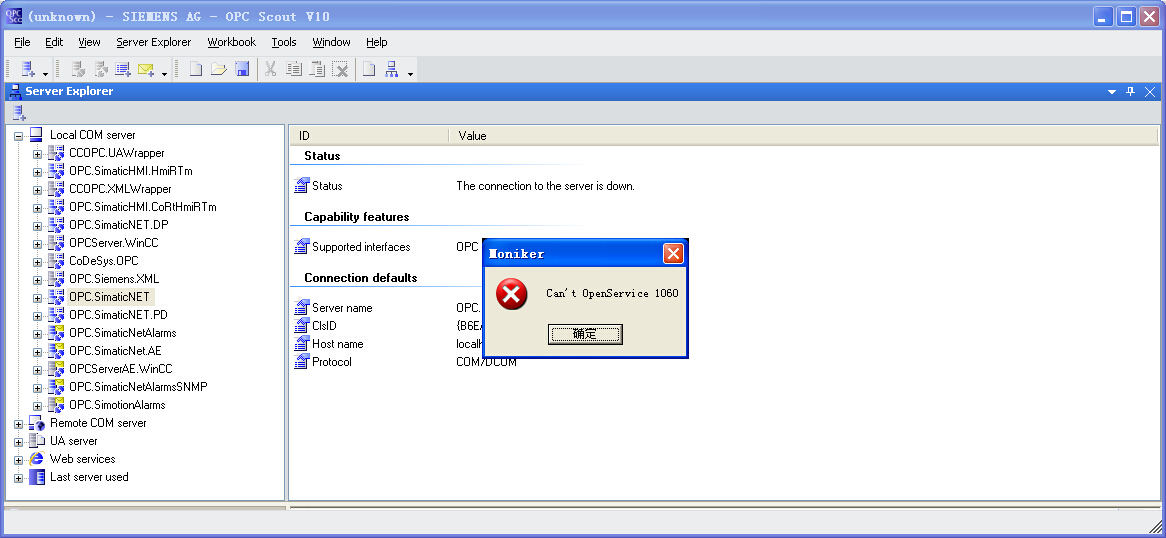
Task: Expand the OPC.SimaticNET.DP node
Action: click(x=37, y=226)
